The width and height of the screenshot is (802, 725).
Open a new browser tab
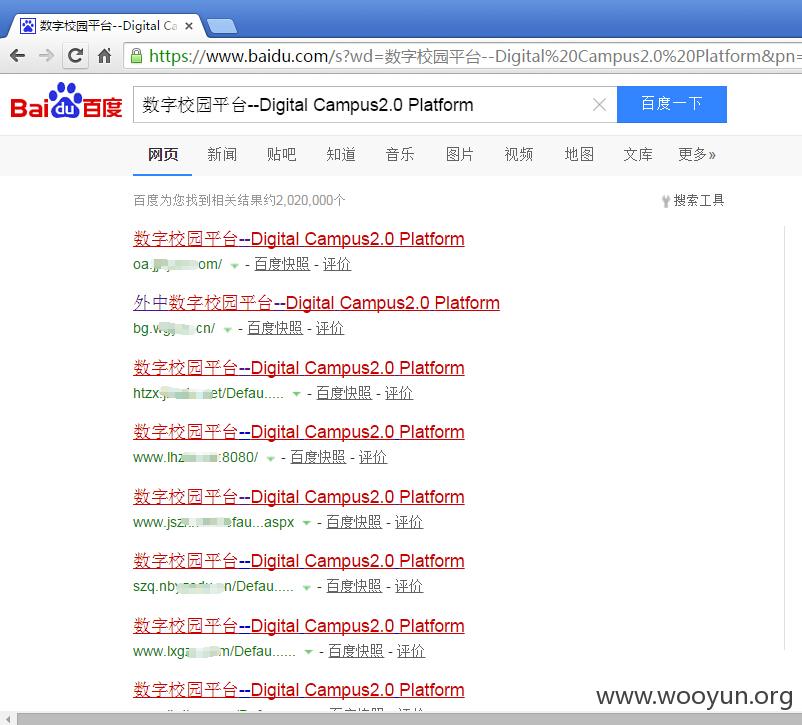point(222,26)
